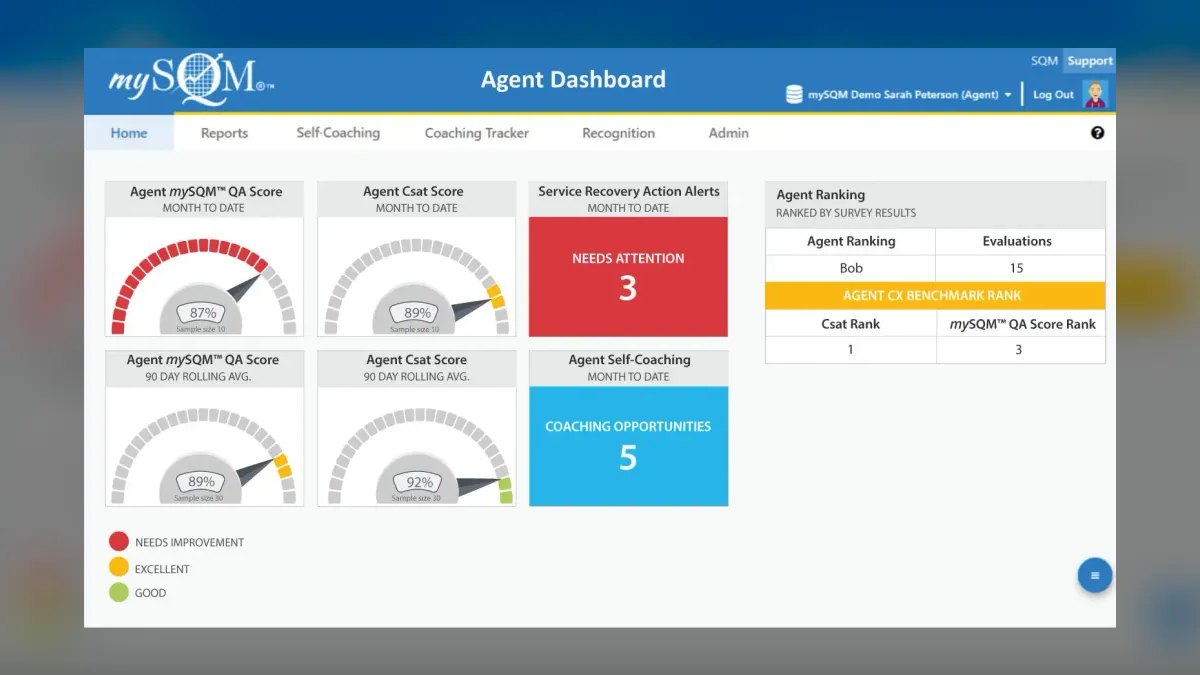Click the "Agent Dashboard" title
This screenshot has width=1200, height=675.
573,80
